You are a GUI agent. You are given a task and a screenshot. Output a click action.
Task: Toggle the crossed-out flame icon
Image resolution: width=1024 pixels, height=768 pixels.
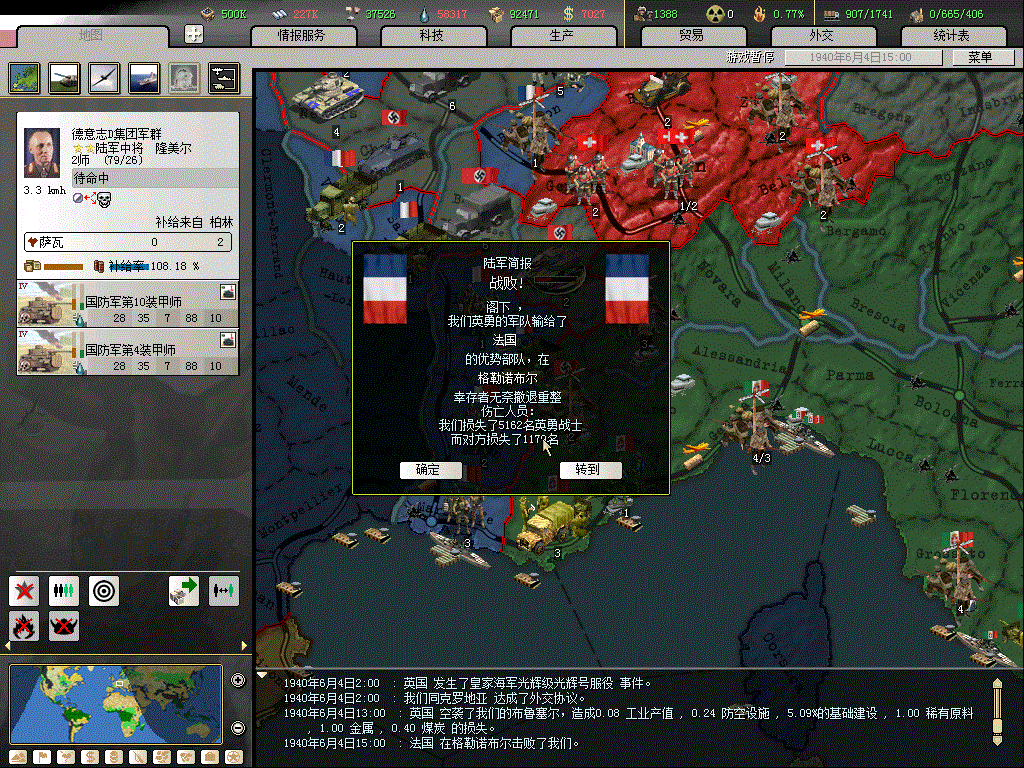(24, 626)
